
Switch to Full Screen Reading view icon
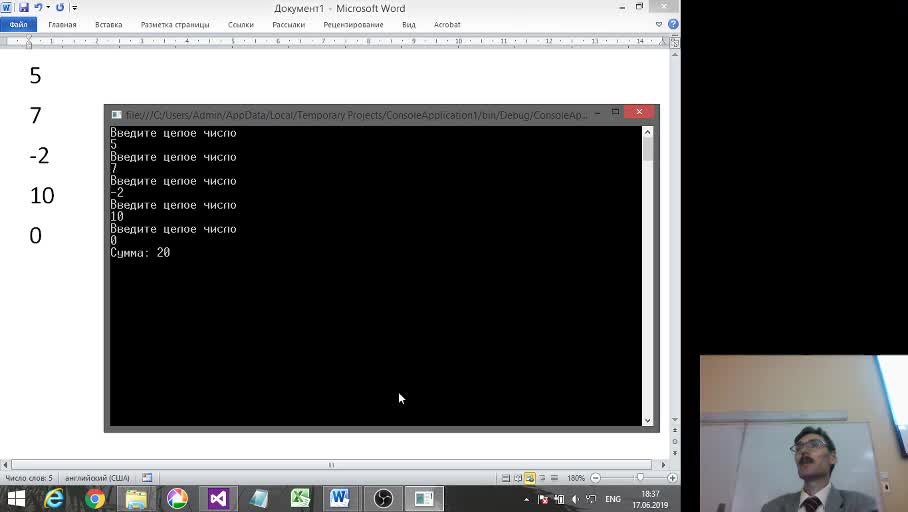coord(518,478)
